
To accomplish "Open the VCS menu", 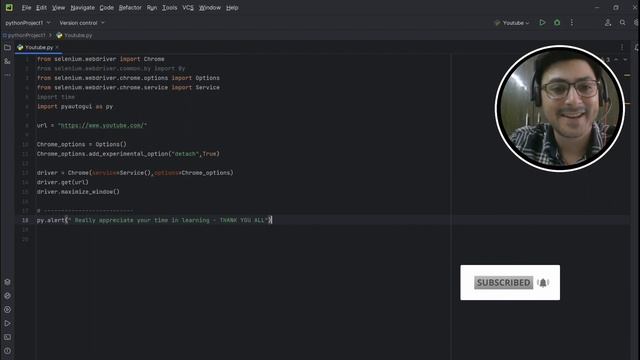I will pyautogui.click(x=188, y=8).
